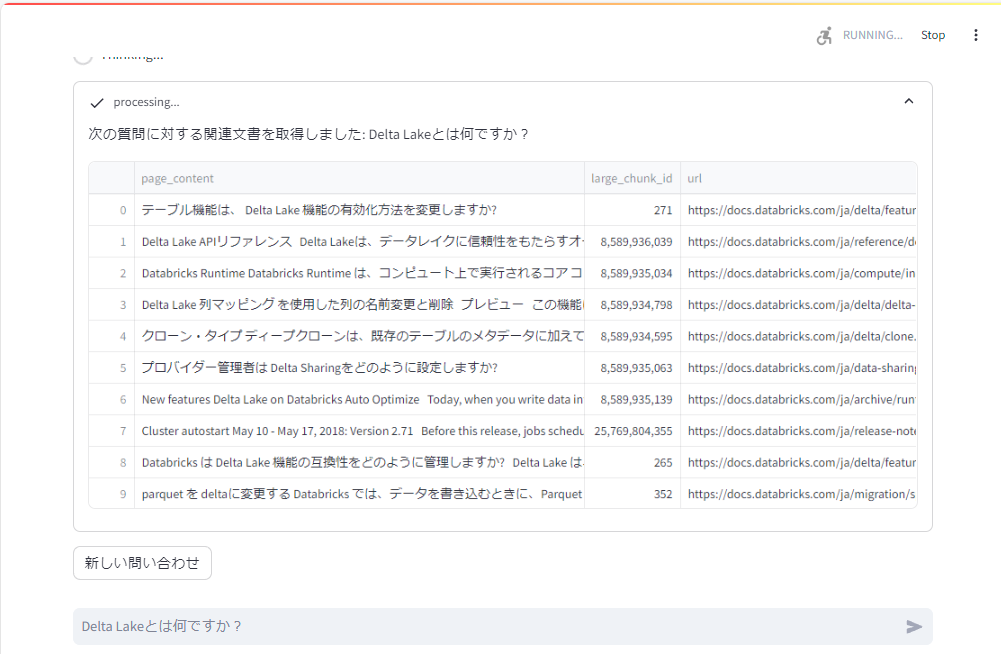Click chunk id 8,589,935,063 cell

coord(632,368)
